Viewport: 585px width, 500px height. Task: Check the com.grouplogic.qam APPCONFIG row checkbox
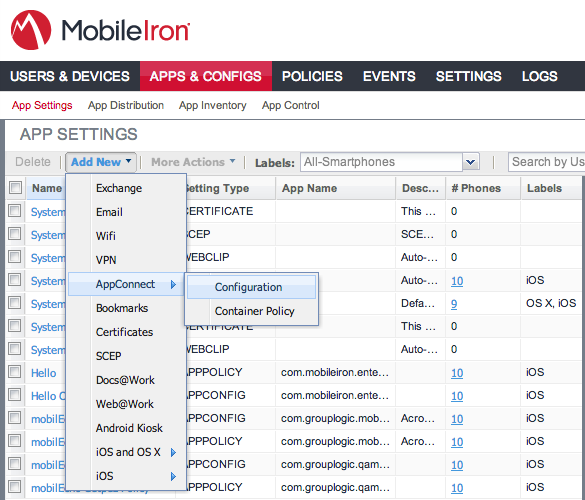point(15,465)
